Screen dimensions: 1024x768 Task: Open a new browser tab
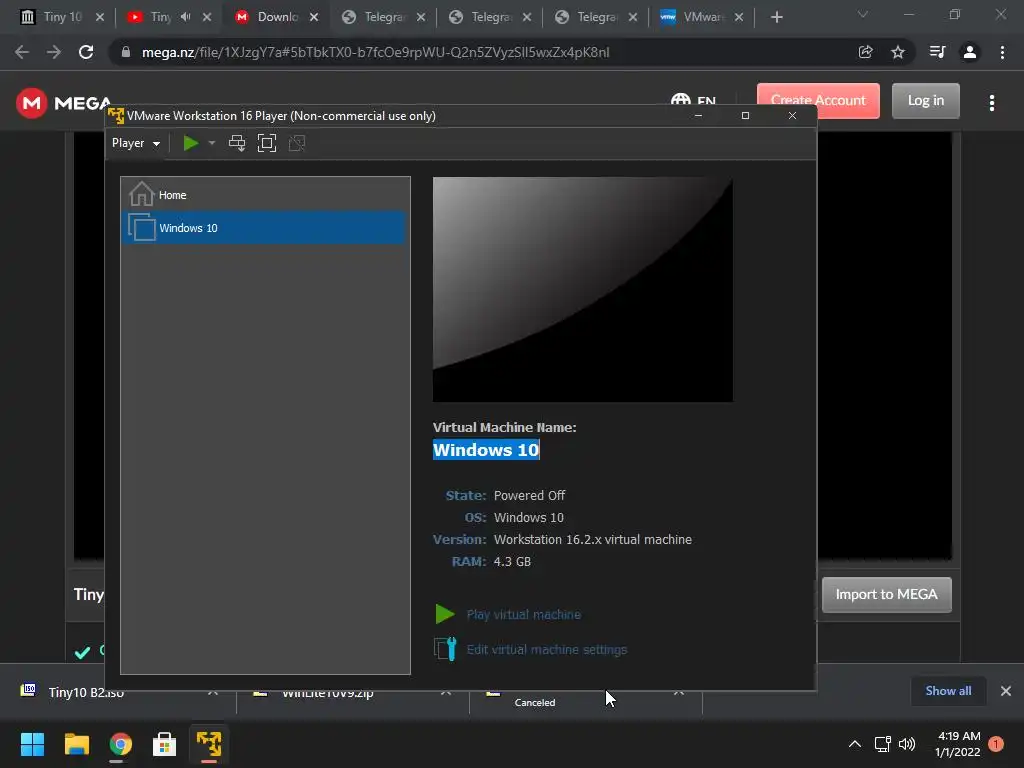pyautogui.click(x=776, y=17)
